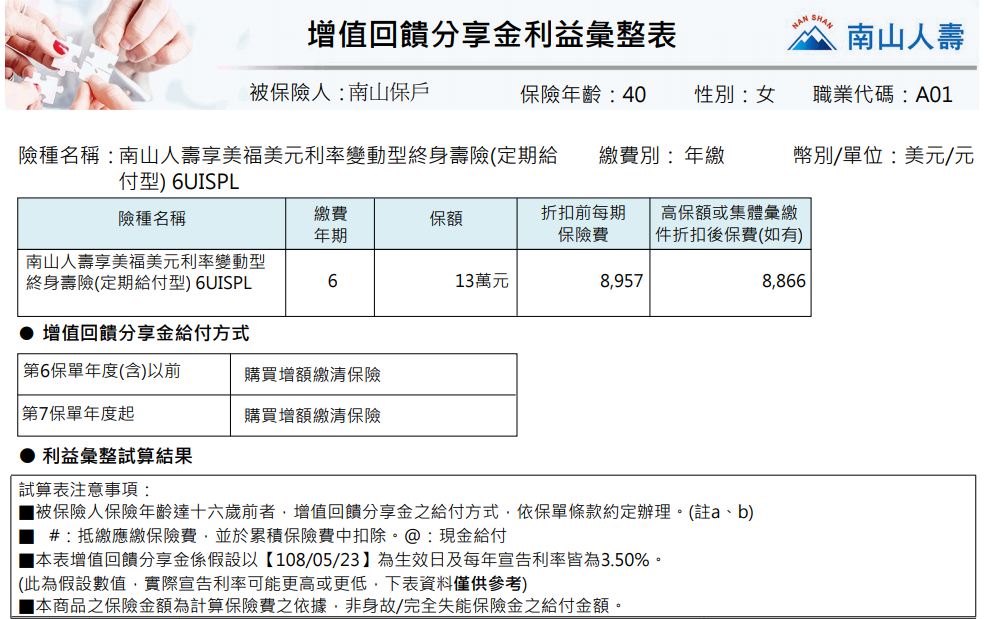
Task: Select the note mentioning 宣告利率皆為3.50%
Action: tap(341, 559)
